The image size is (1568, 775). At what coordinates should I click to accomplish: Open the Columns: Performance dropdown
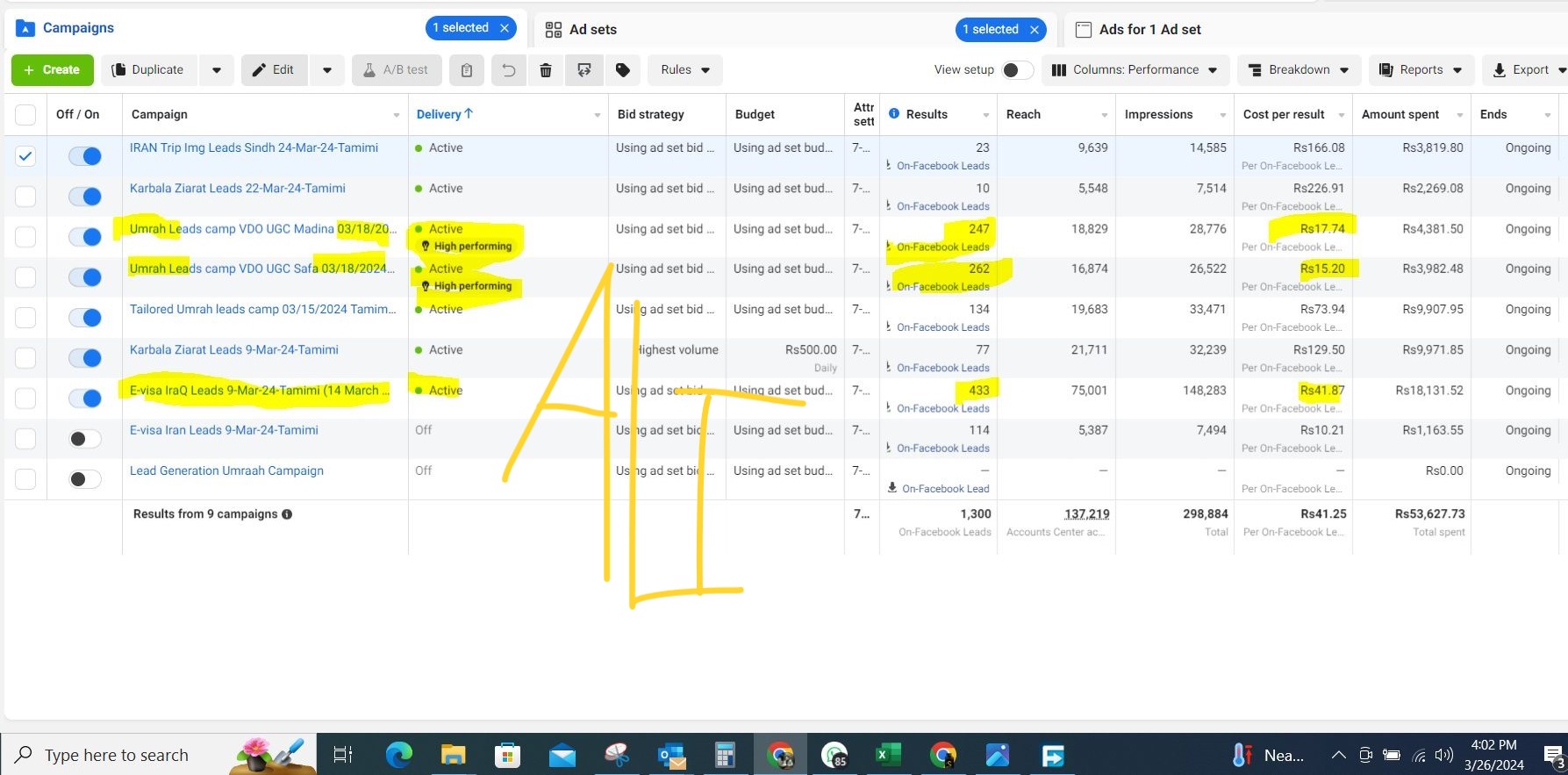[1135, 70]
